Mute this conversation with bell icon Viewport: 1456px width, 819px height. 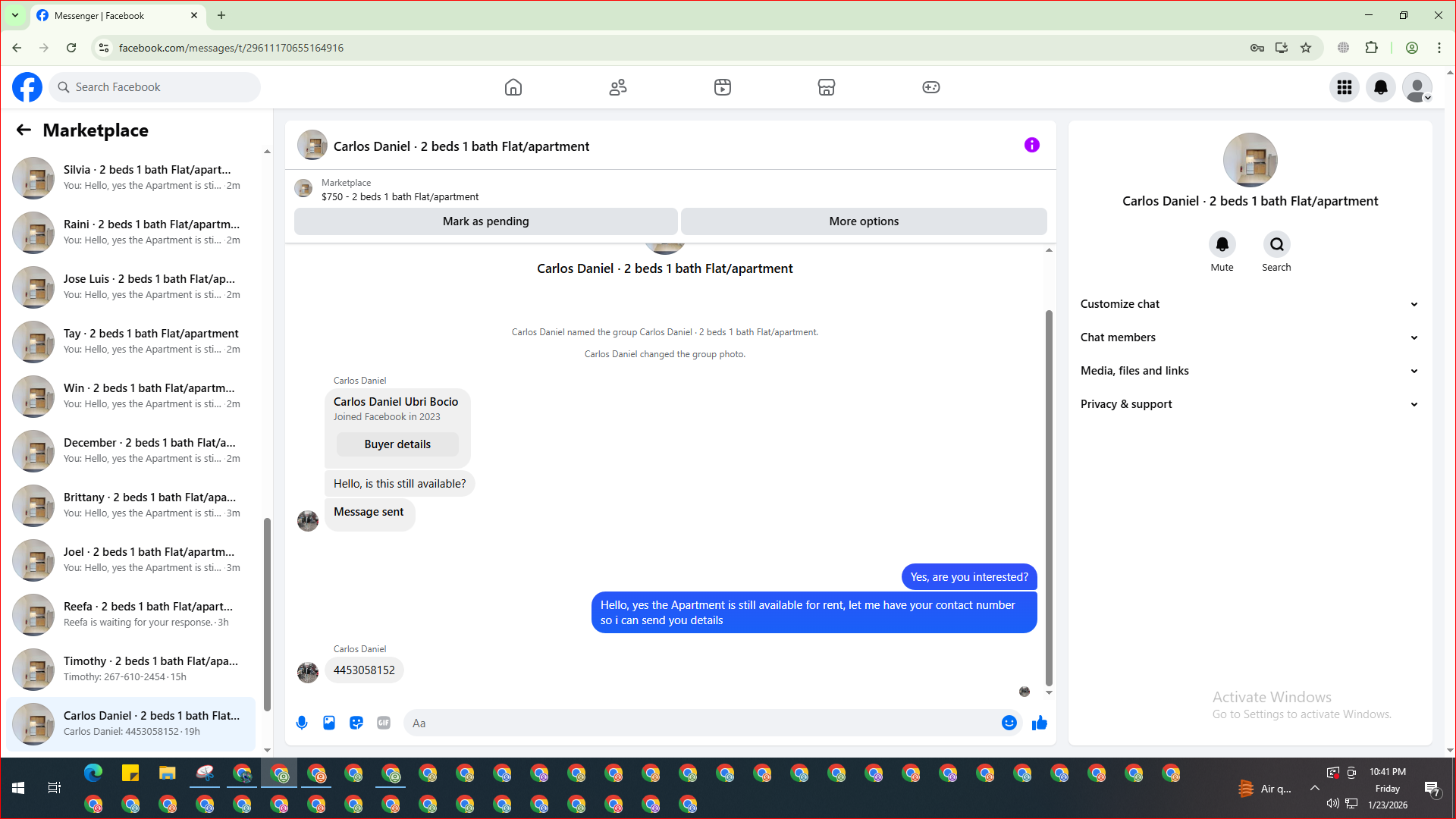[x=1222, y=244]
